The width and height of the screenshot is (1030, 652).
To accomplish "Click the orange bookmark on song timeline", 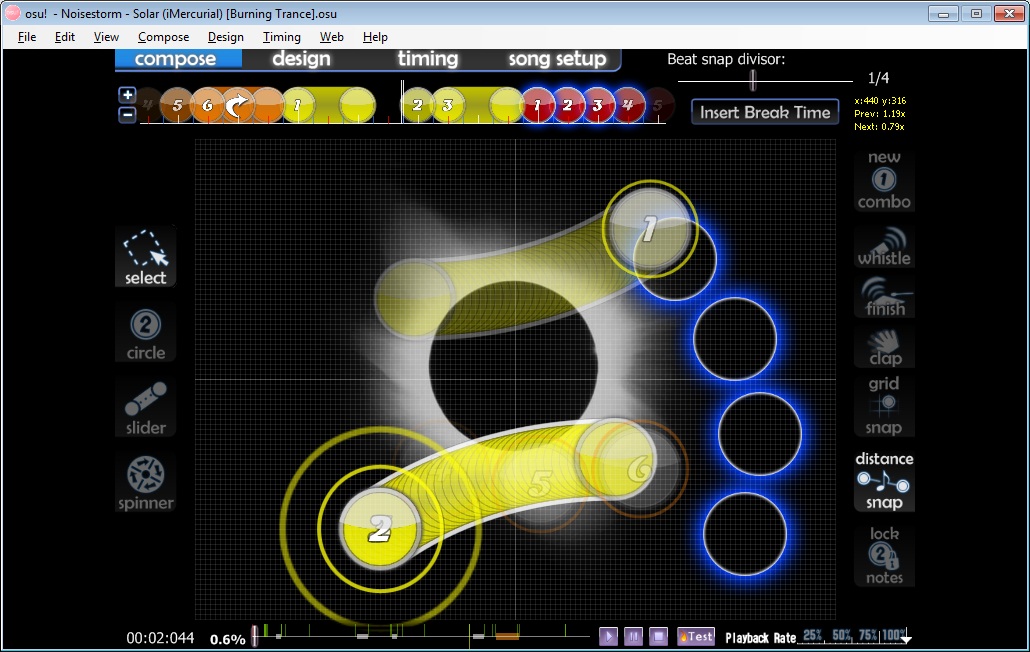I will [x=507, y=636].
